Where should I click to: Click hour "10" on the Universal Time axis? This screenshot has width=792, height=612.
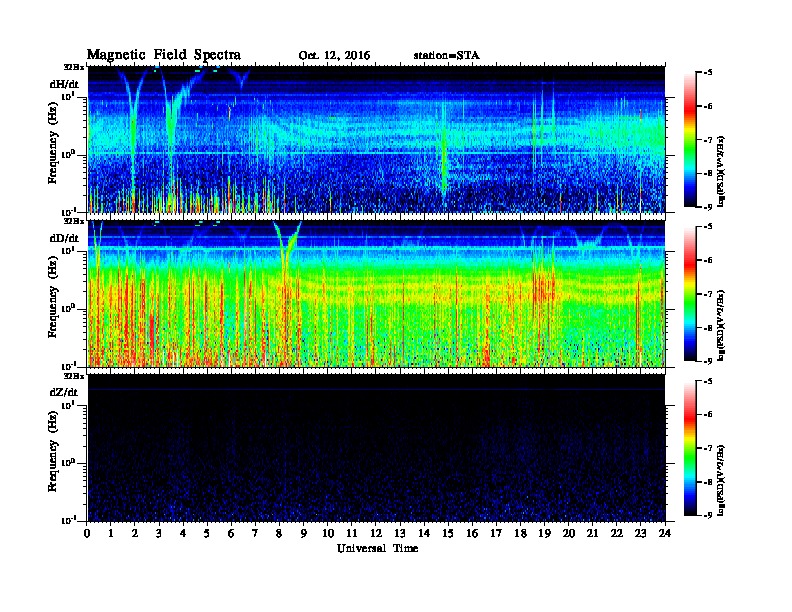tap(328, 533)
